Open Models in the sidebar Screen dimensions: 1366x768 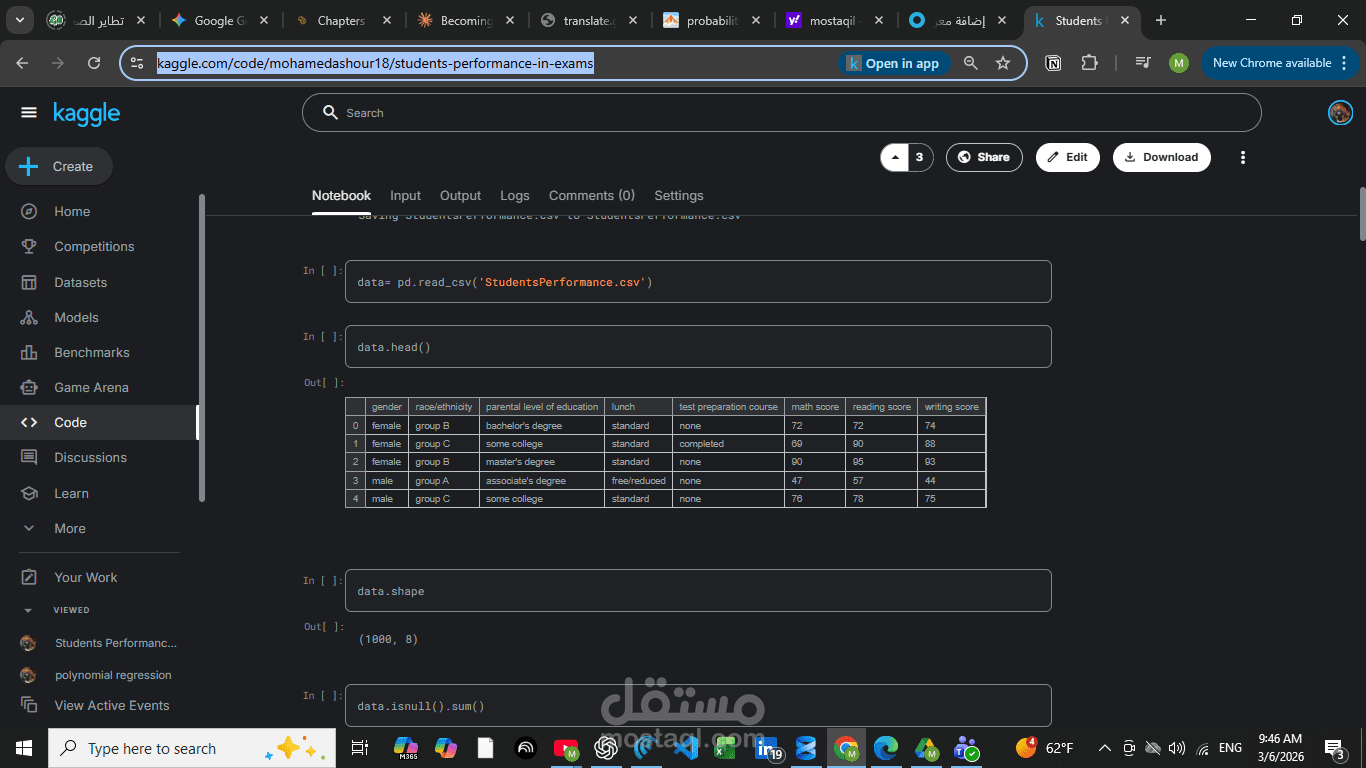click(x=76, y=317)
